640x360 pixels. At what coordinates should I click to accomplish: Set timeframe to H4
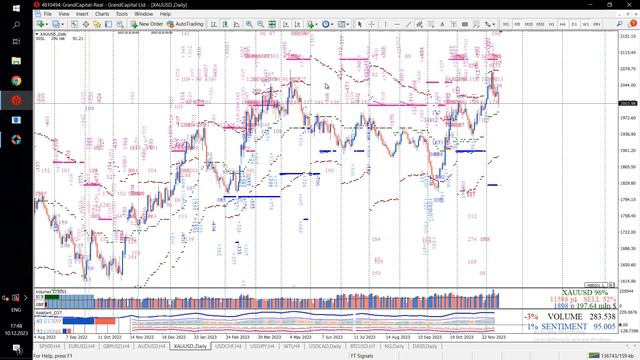(563, 24)
